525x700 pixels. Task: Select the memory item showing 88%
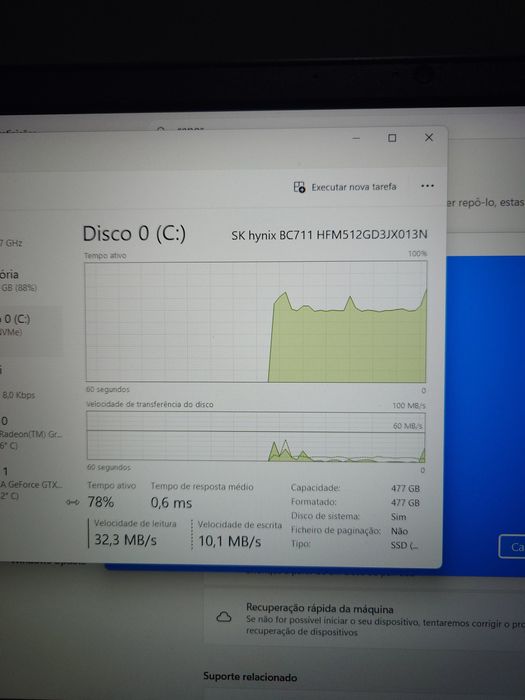click(20, 280)
